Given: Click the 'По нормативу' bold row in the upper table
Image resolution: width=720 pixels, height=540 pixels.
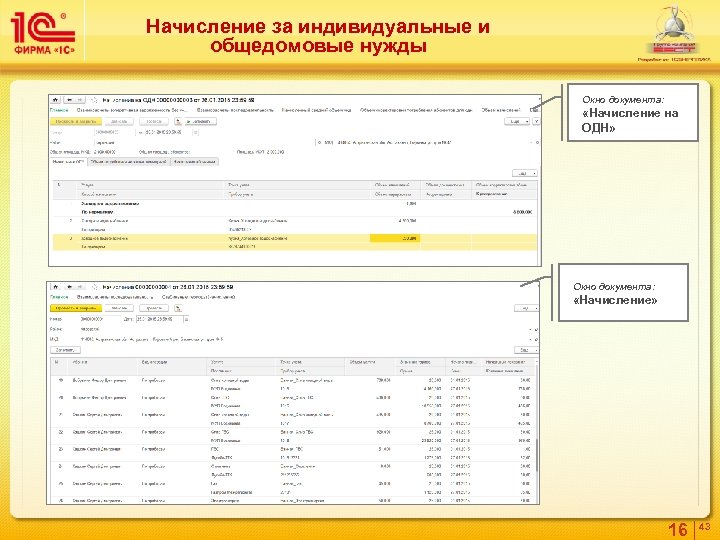Looking at the screenshot, I should click(x=294, y=212).
